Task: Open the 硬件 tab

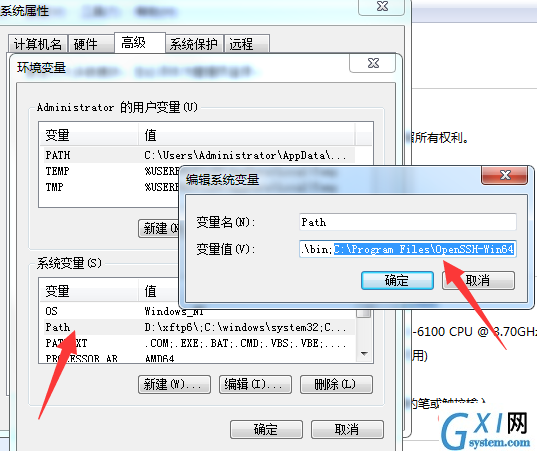Action: click(91, 44)
